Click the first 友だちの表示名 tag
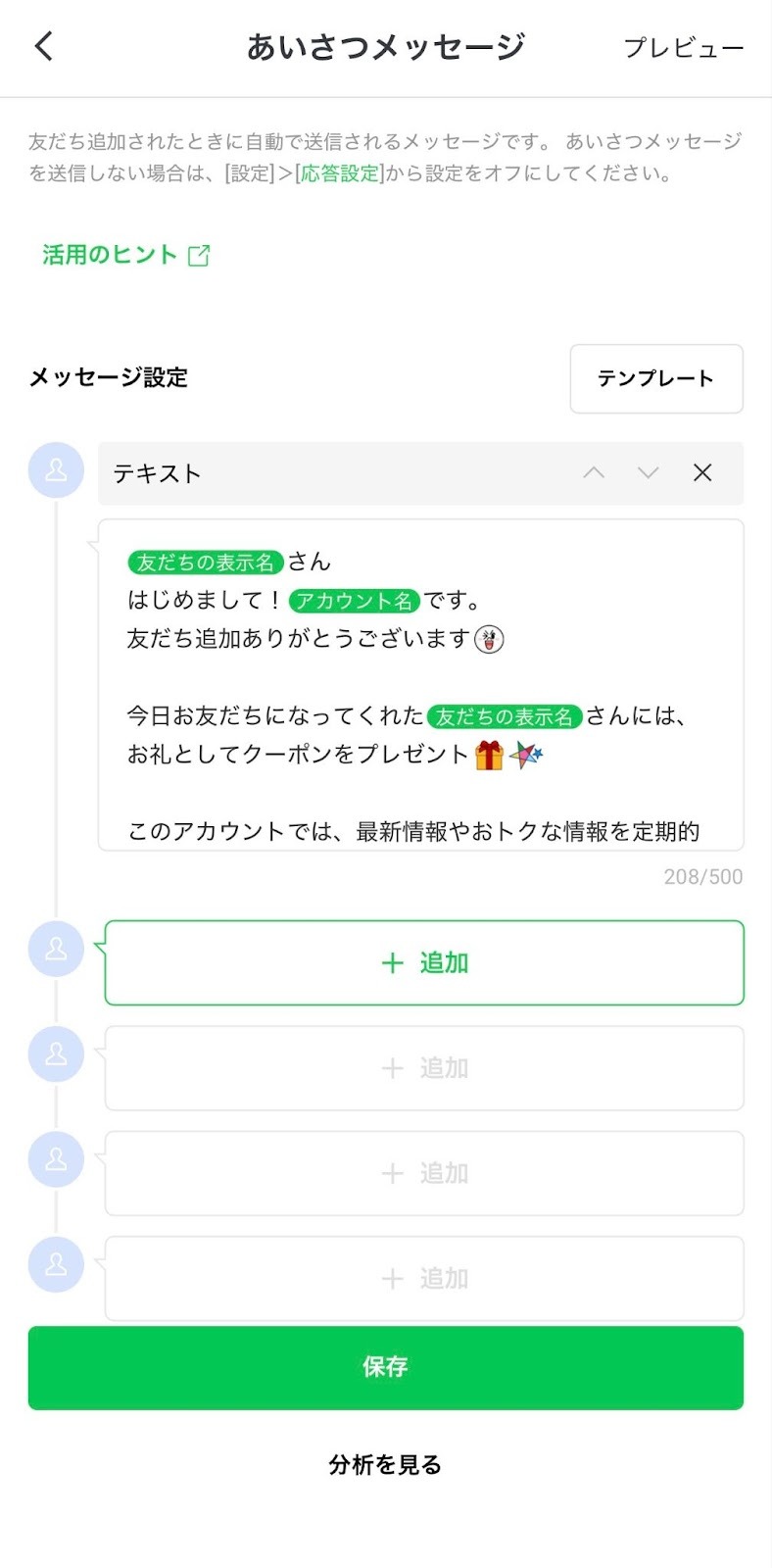 point(206,562)
